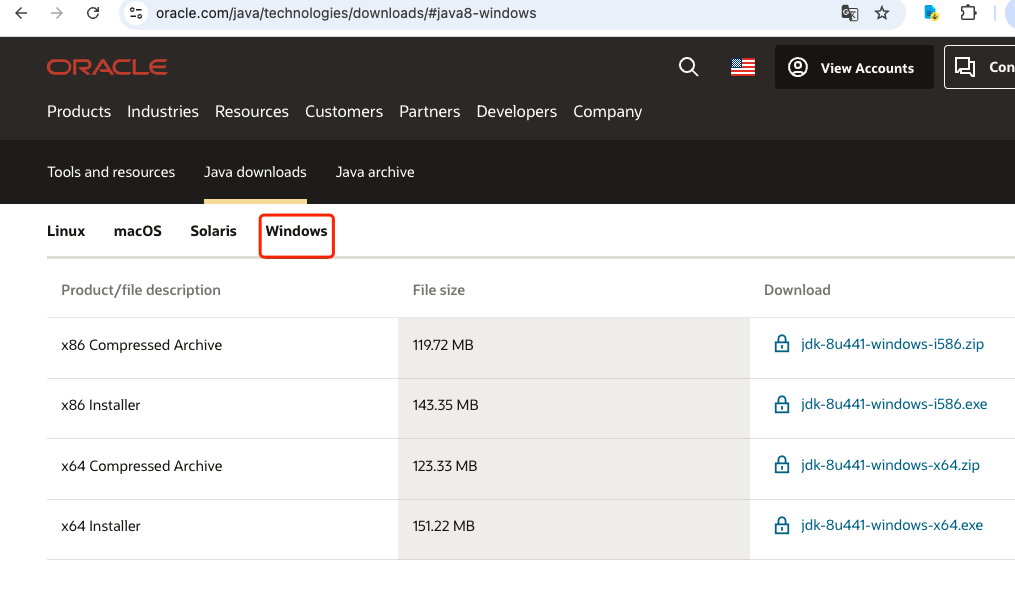The width and height of the screenshot is (1015, 590).
Task: Click the browser forward arrow
Action: tap(57, 13)
